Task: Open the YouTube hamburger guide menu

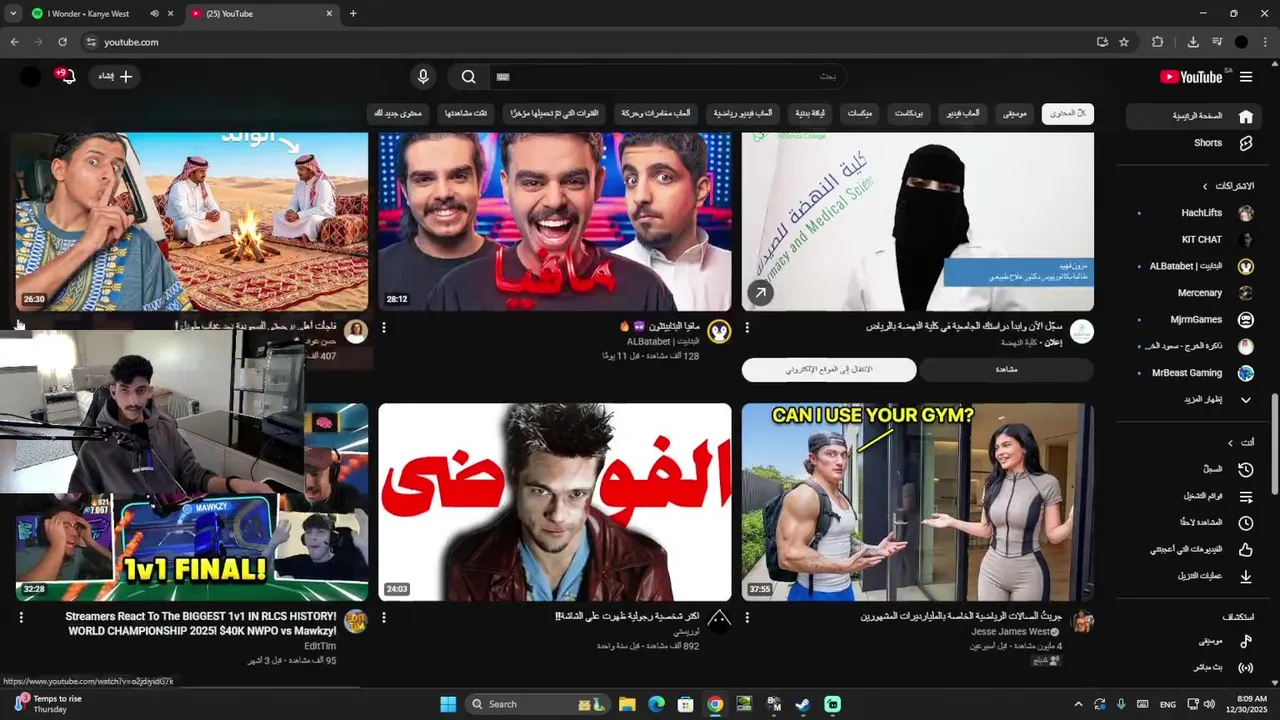Action: pyautogui.click(x=1245, y=77)
